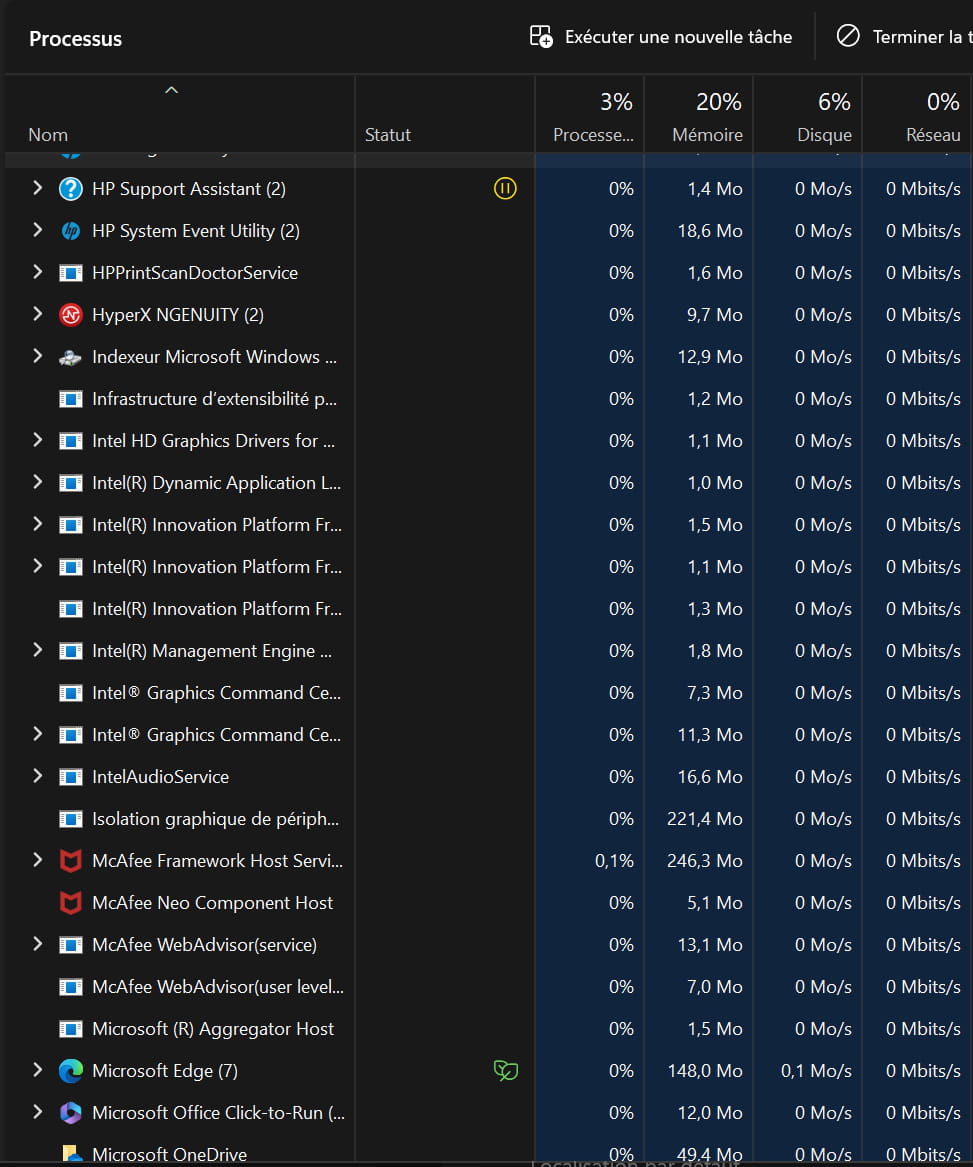Click the HP System Event Utility logo icon

(71, 231)
